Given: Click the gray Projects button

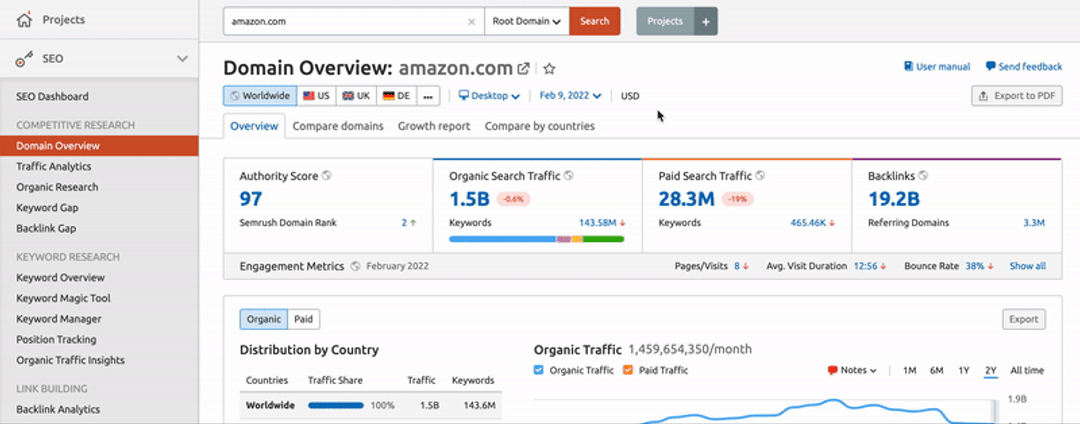Looking at the screenshot, I should click(x=665, y=21).
